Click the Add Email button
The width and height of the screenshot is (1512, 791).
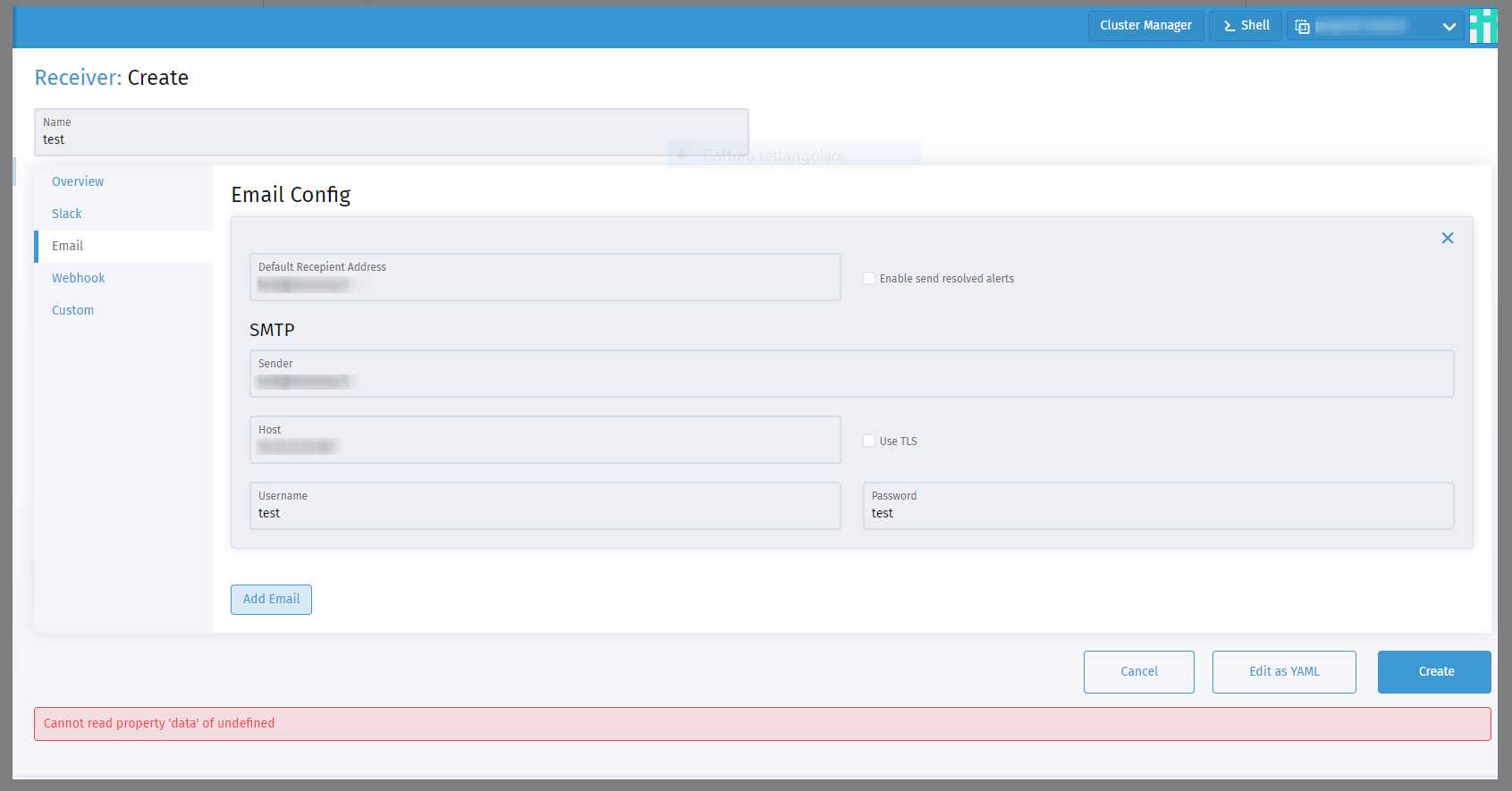tap(271, 600)
